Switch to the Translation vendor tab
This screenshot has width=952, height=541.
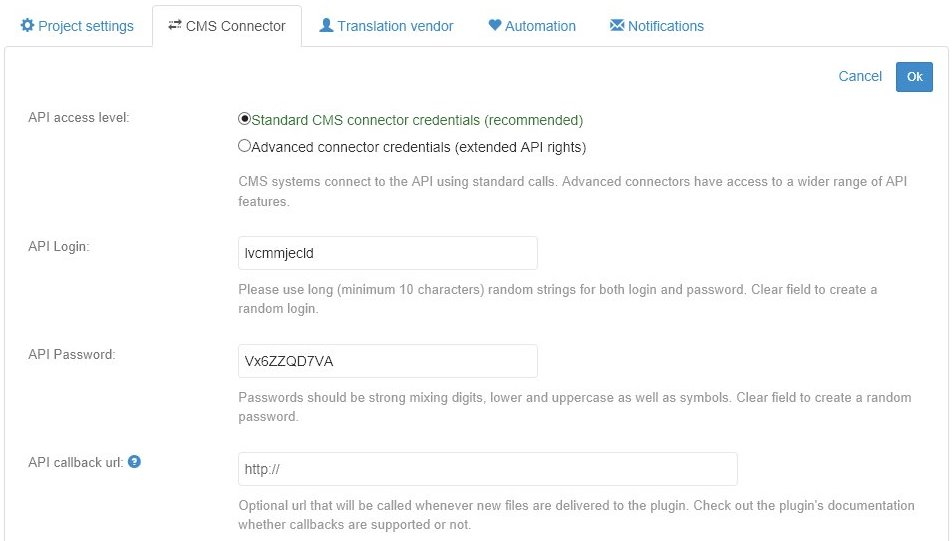tap(395, 26)
